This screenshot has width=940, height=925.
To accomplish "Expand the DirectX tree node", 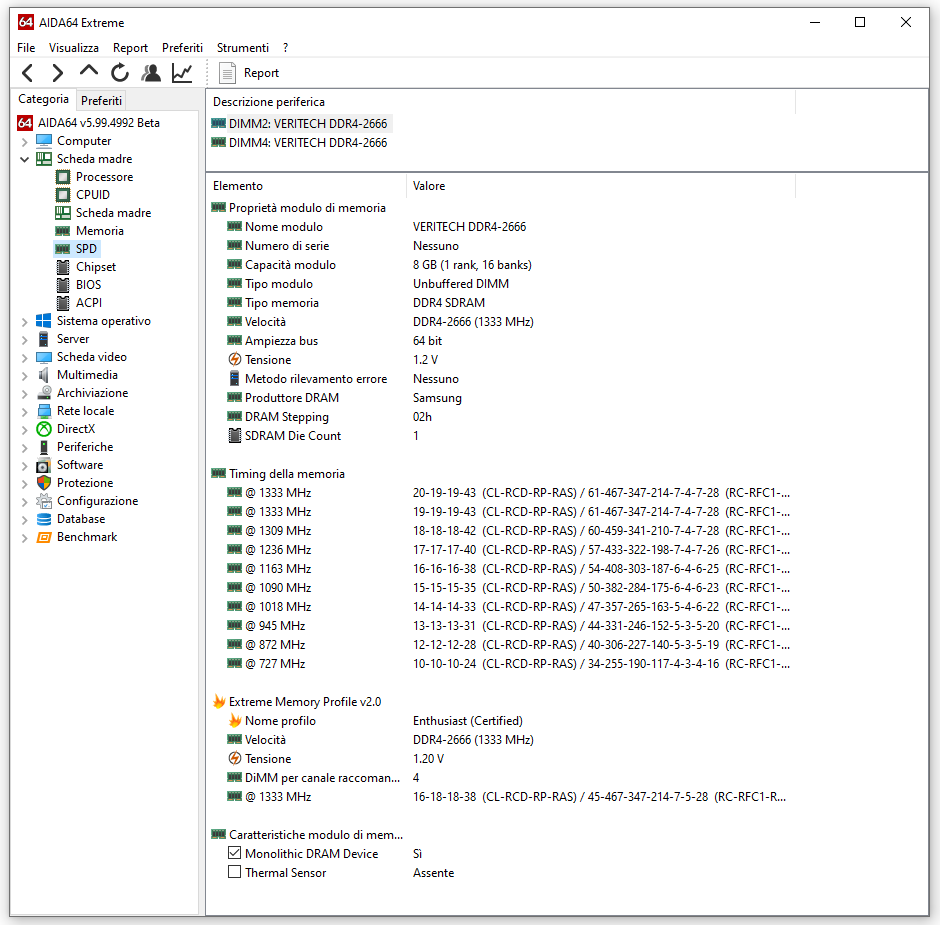I will pyautogui.click(x=25, y=430).
